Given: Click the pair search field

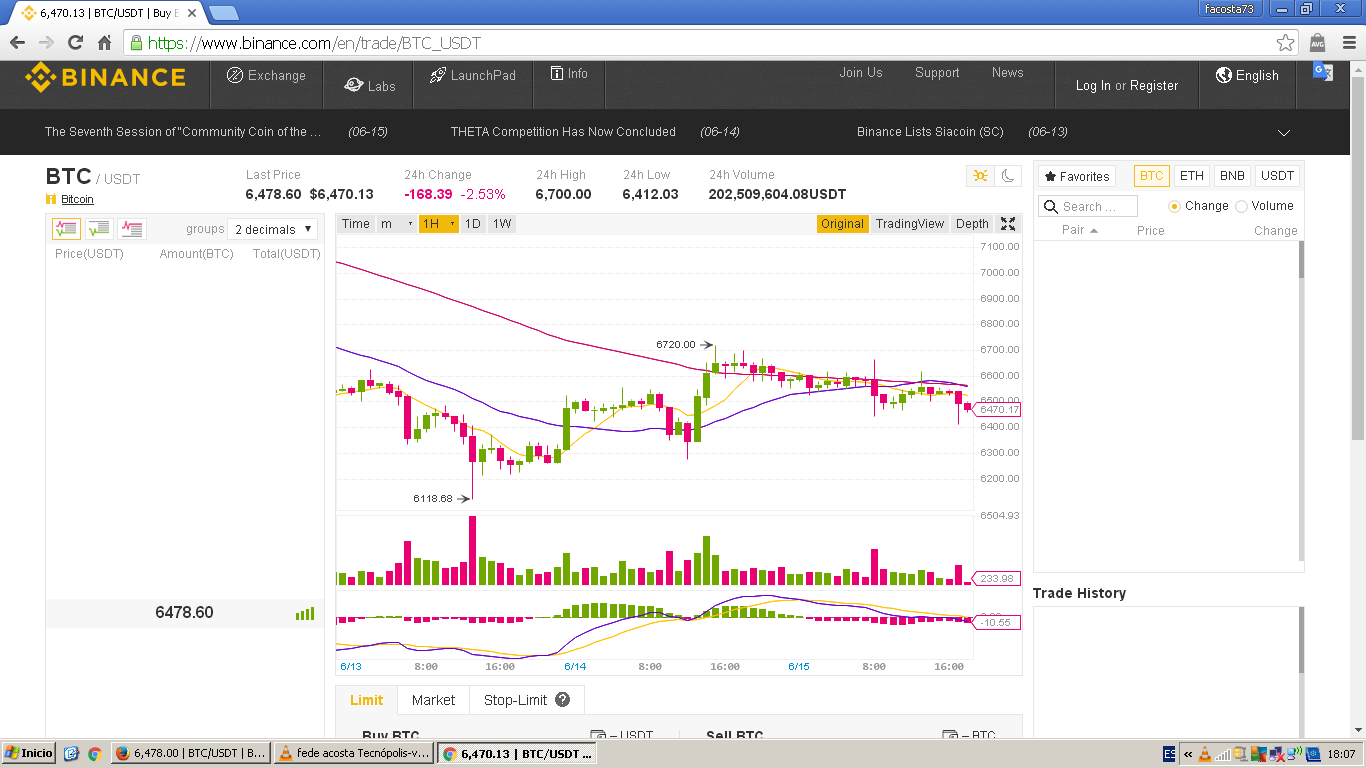Looking at the screenshot, I should [x=1088, y=206].
